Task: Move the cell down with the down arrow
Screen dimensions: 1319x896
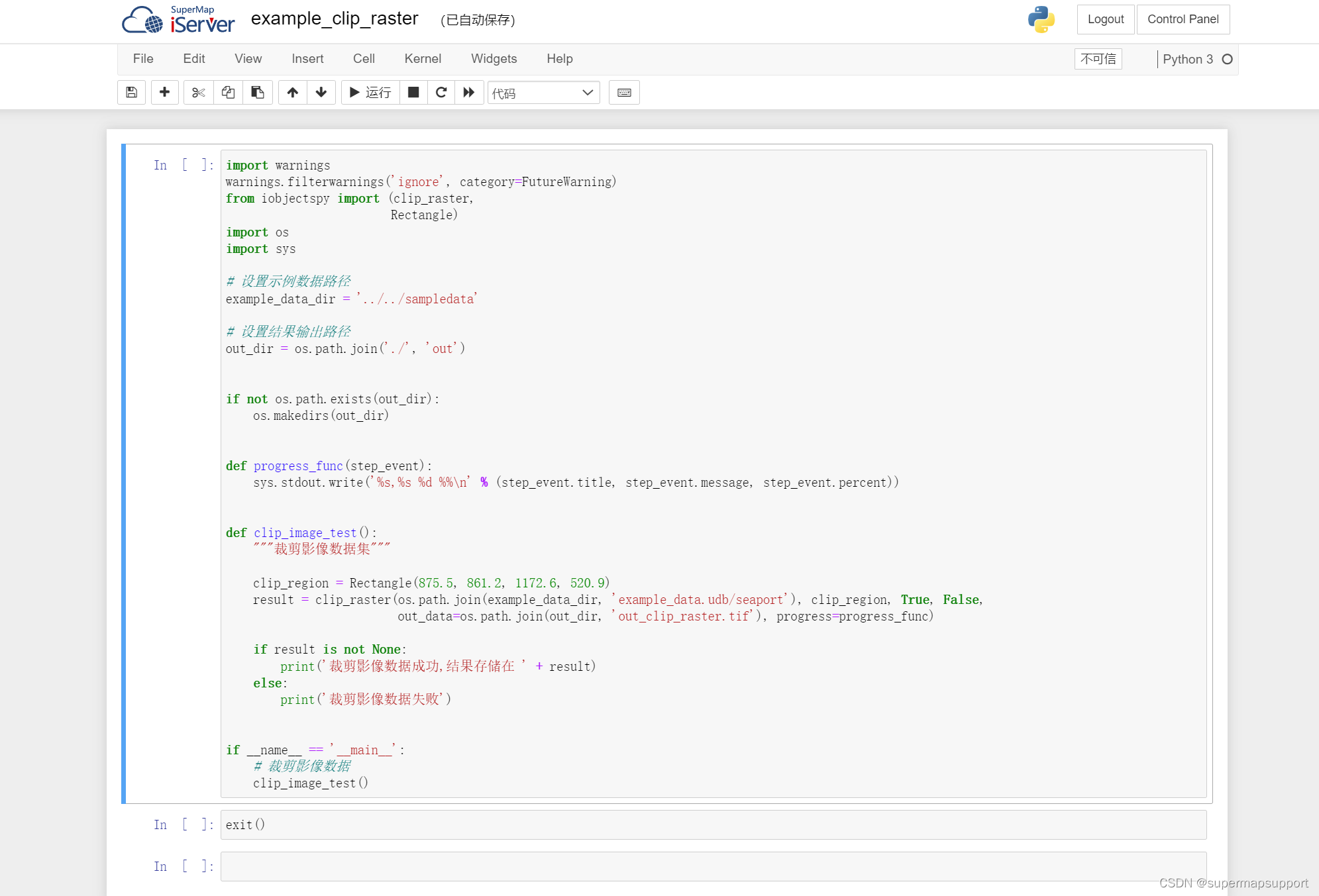Action: [x=321, y=93]
